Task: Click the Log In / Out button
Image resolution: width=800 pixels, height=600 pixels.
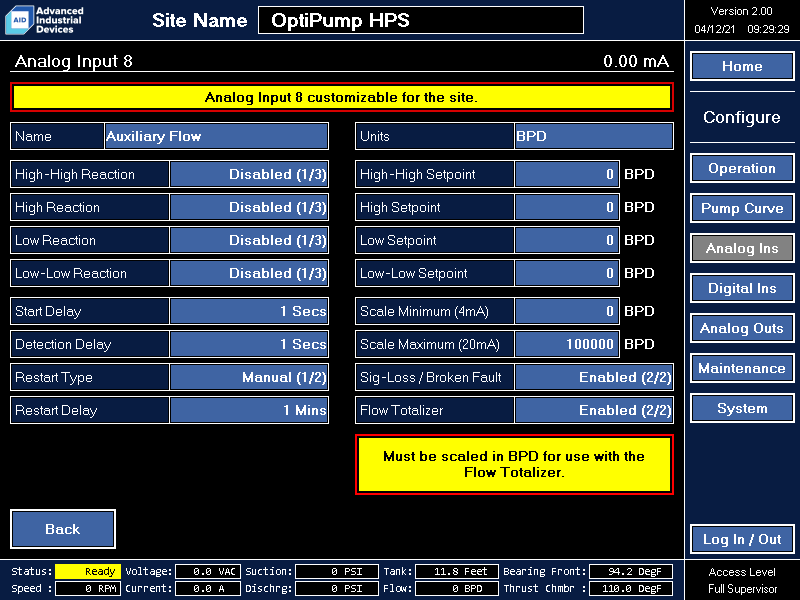Action: [x=742, y=539]
